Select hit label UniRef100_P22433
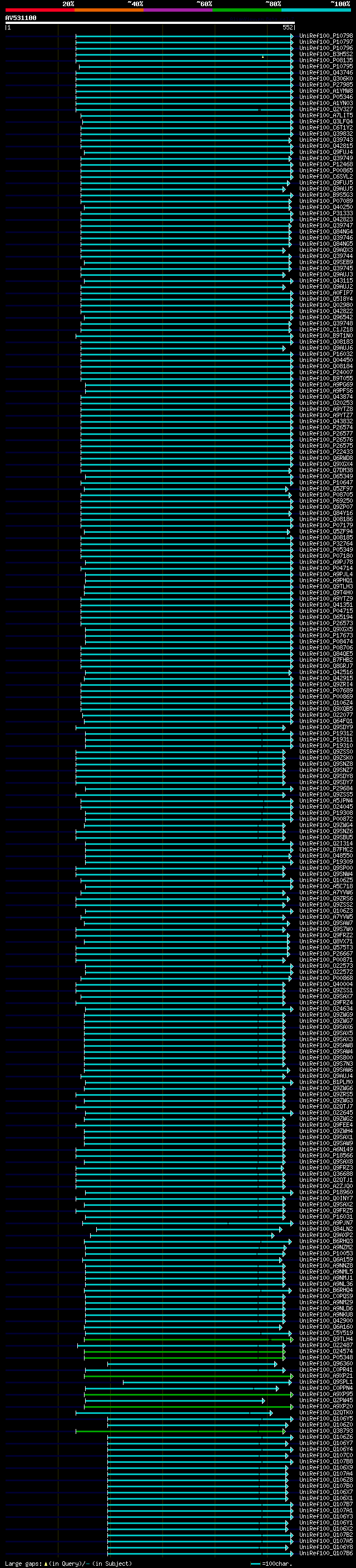The width and height of the screenshot is (356, 1568). click(326, 452)
